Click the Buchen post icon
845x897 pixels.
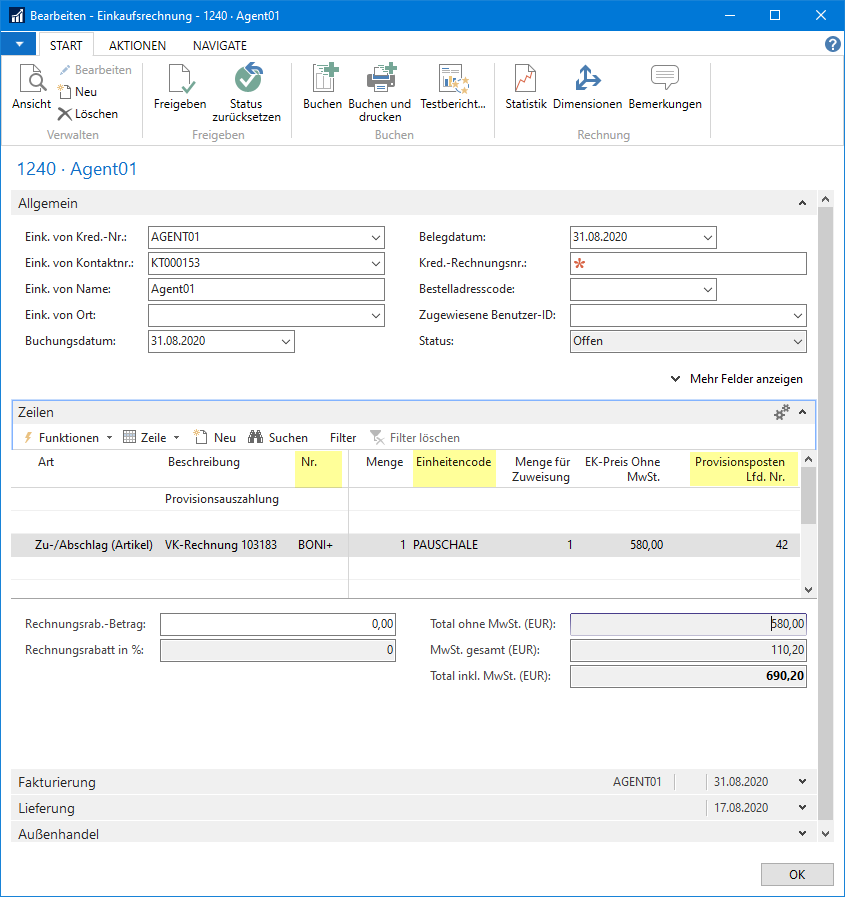(322, 80)
